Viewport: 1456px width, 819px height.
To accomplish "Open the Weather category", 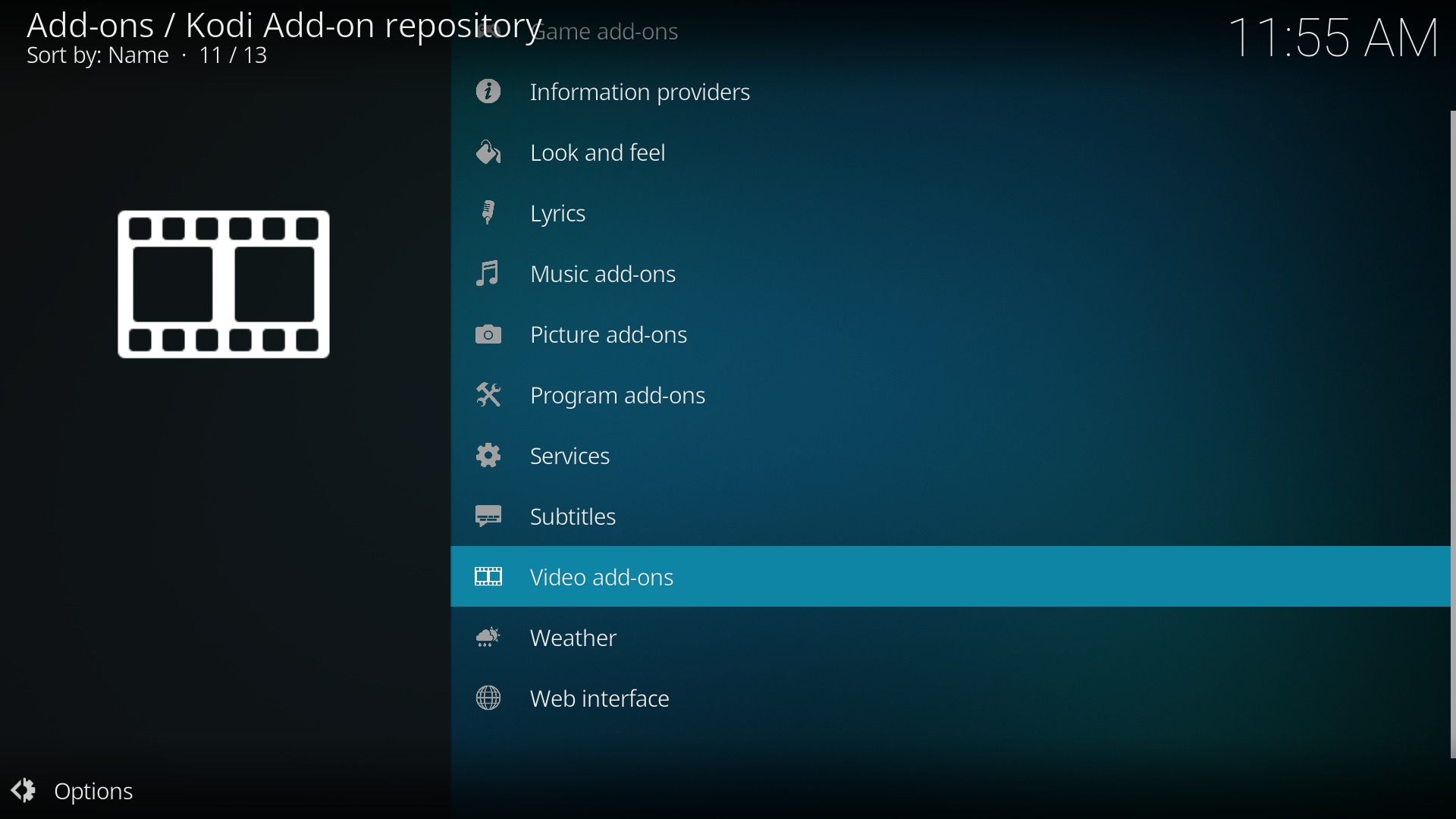I will pos(573,639).
